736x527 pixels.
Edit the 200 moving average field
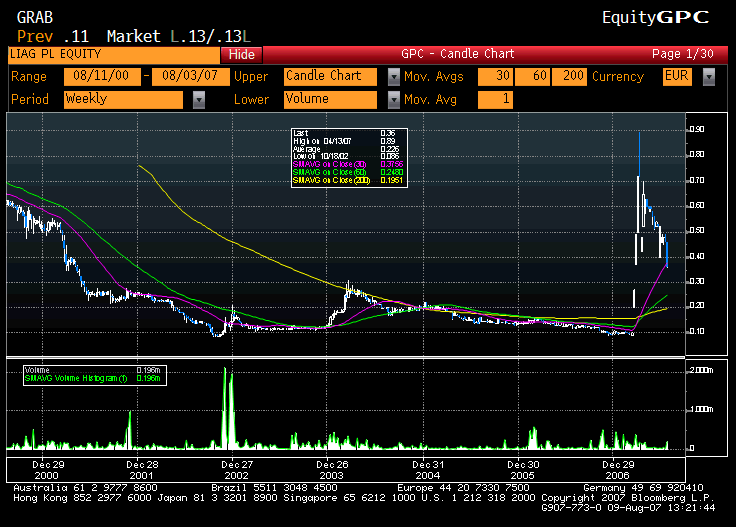pos(569,76)
